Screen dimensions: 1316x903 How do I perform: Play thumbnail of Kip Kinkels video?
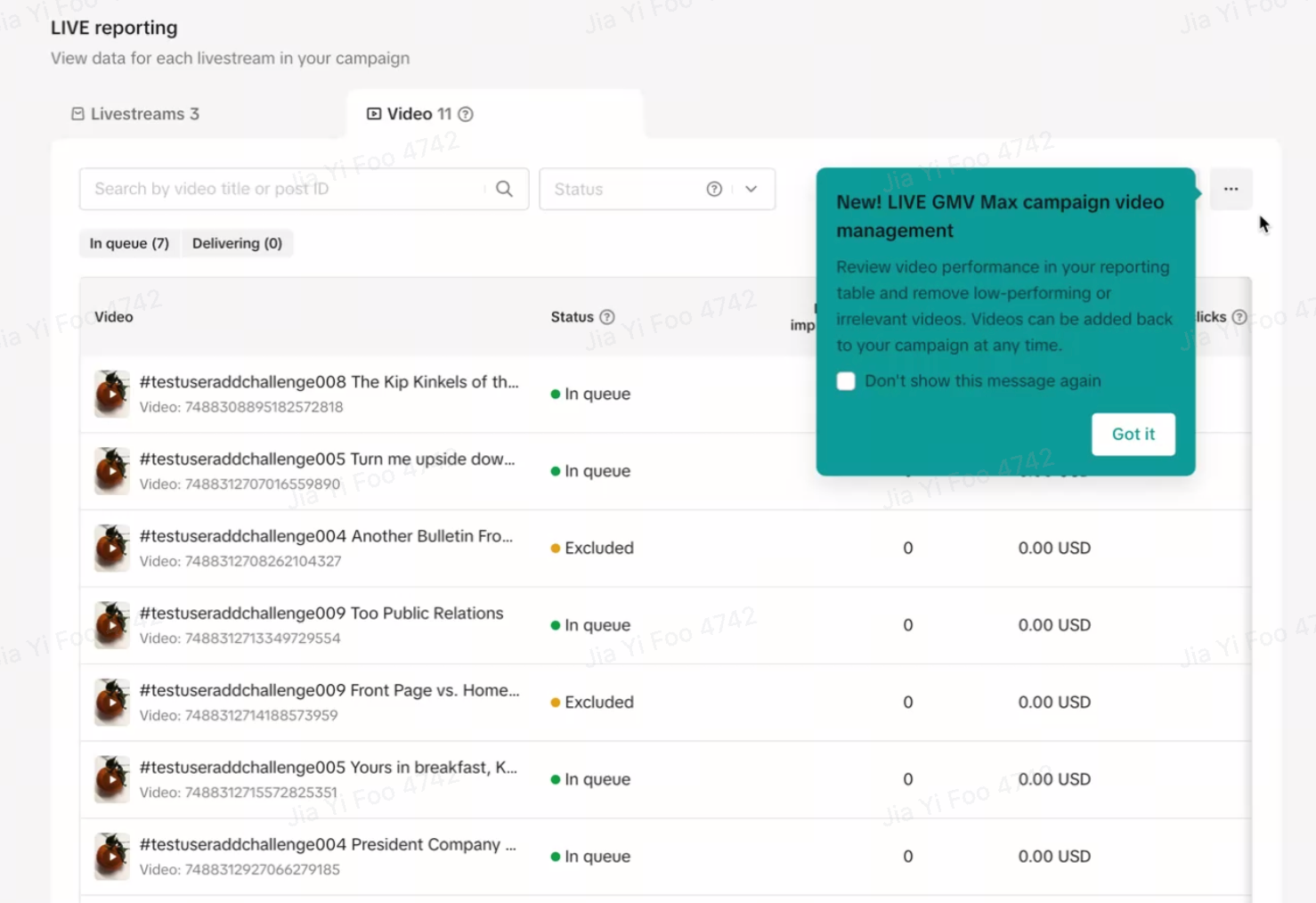pos(112,394)
